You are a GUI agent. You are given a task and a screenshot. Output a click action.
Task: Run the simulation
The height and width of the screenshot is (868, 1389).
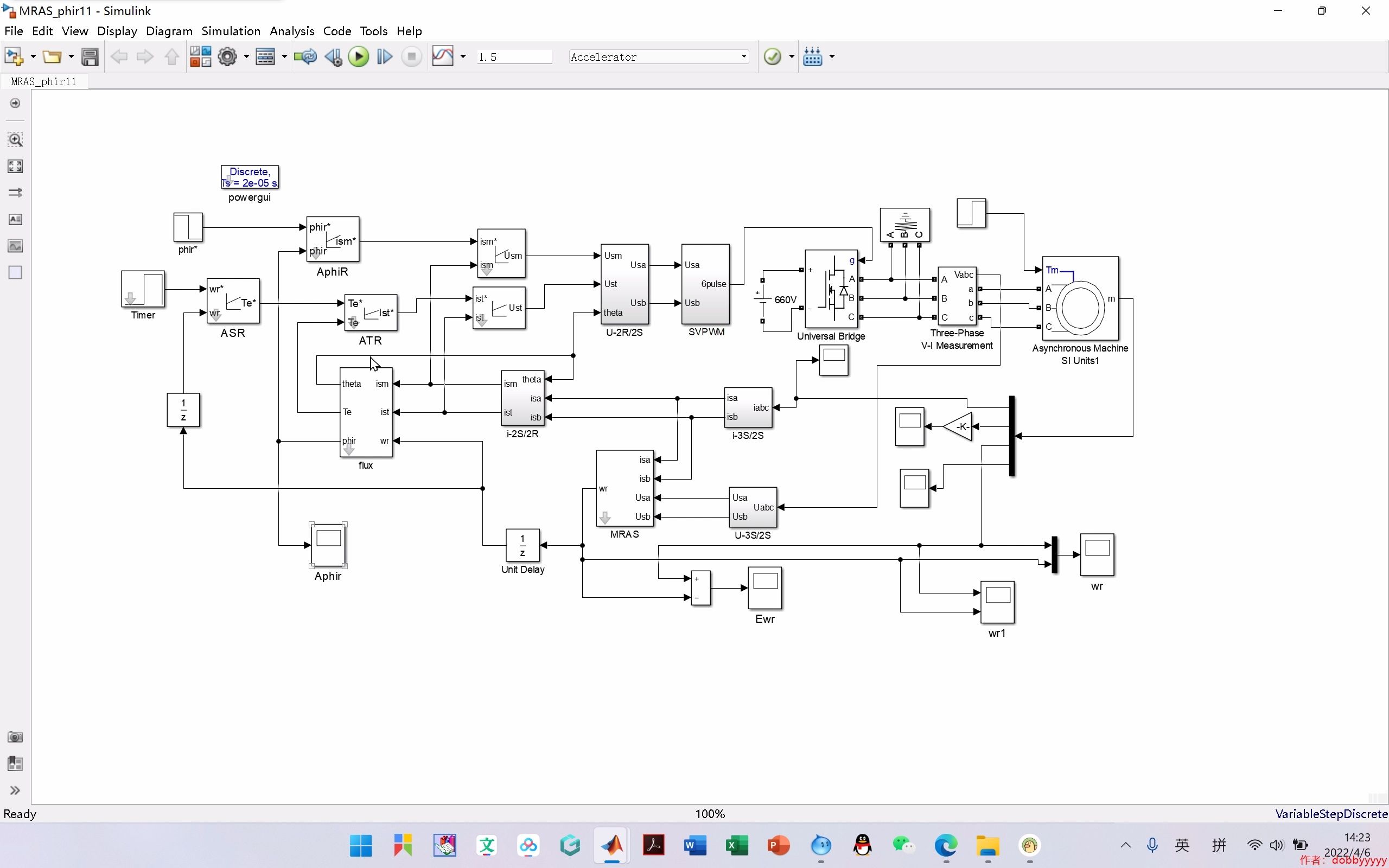tap(359, 56)
